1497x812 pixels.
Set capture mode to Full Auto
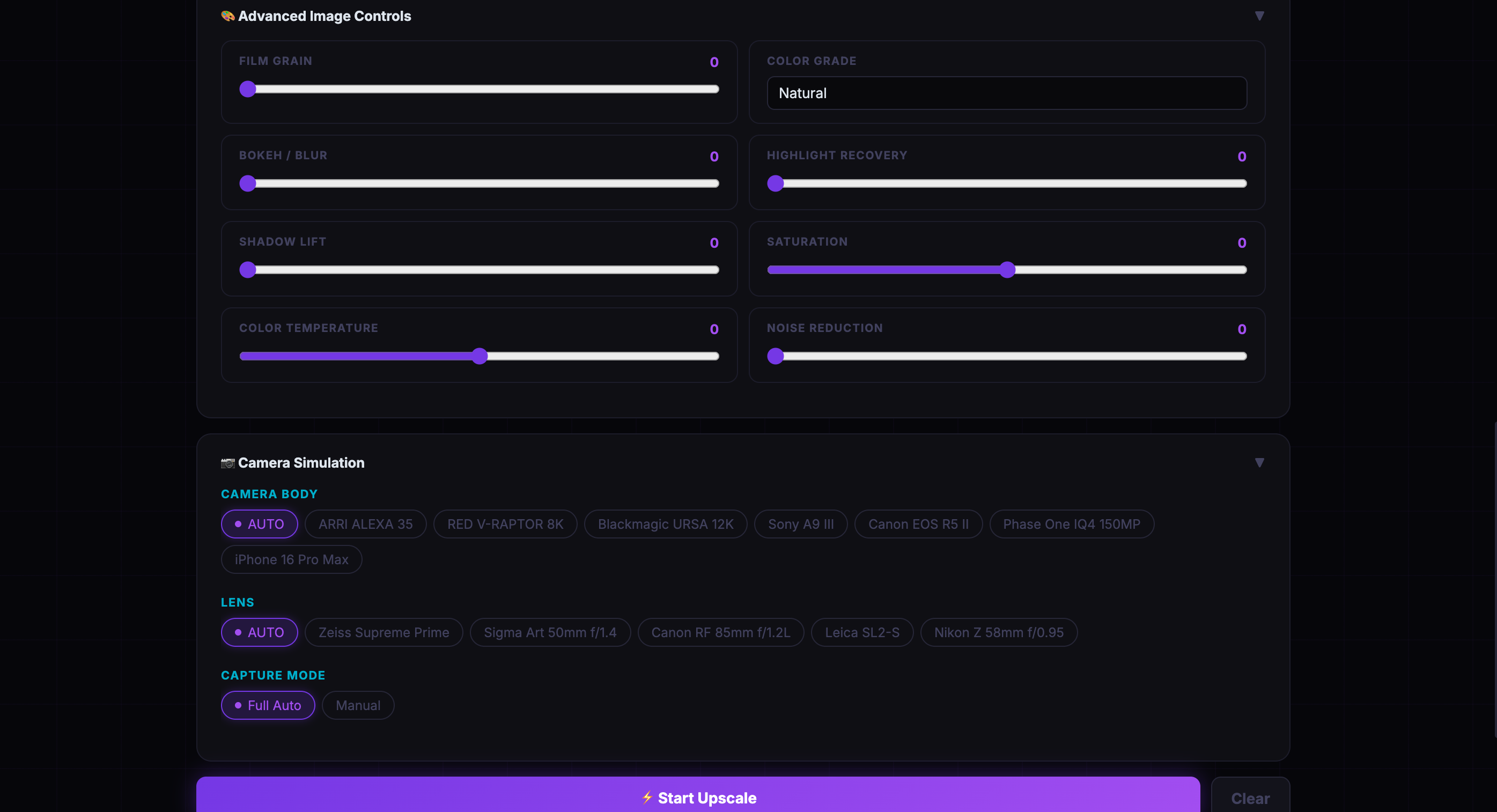click(x=268, y=705)
